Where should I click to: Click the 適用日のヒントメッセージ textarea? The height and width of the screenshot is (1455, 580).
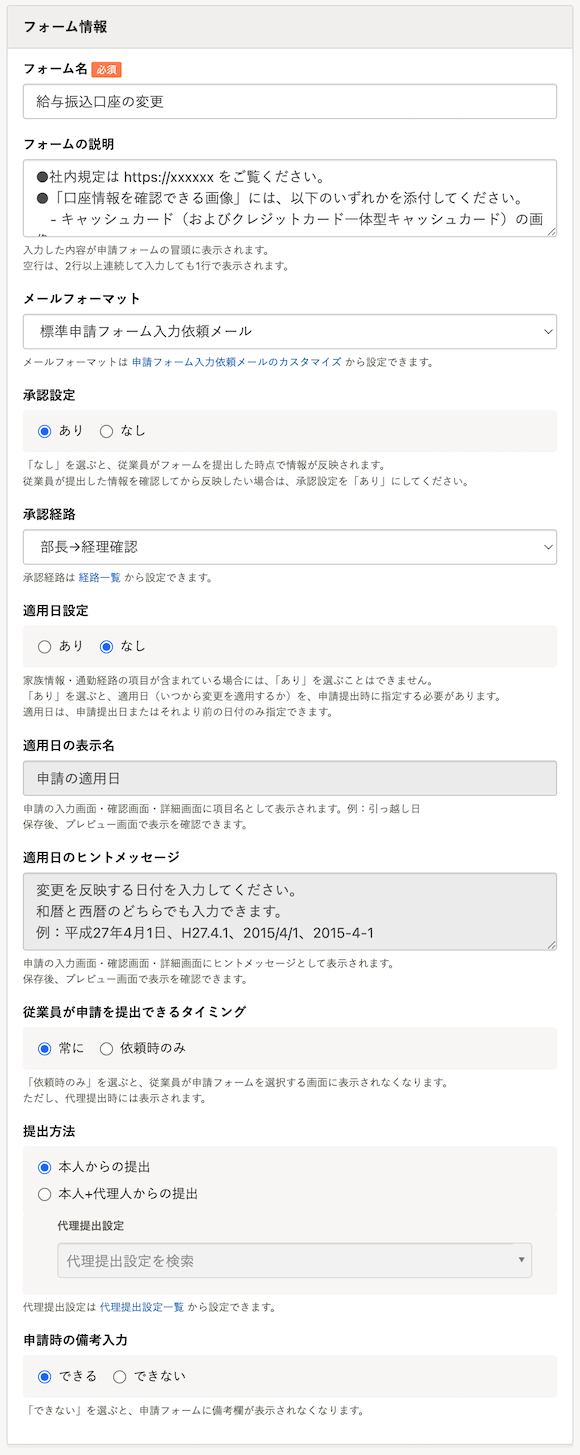coord(290,911)
